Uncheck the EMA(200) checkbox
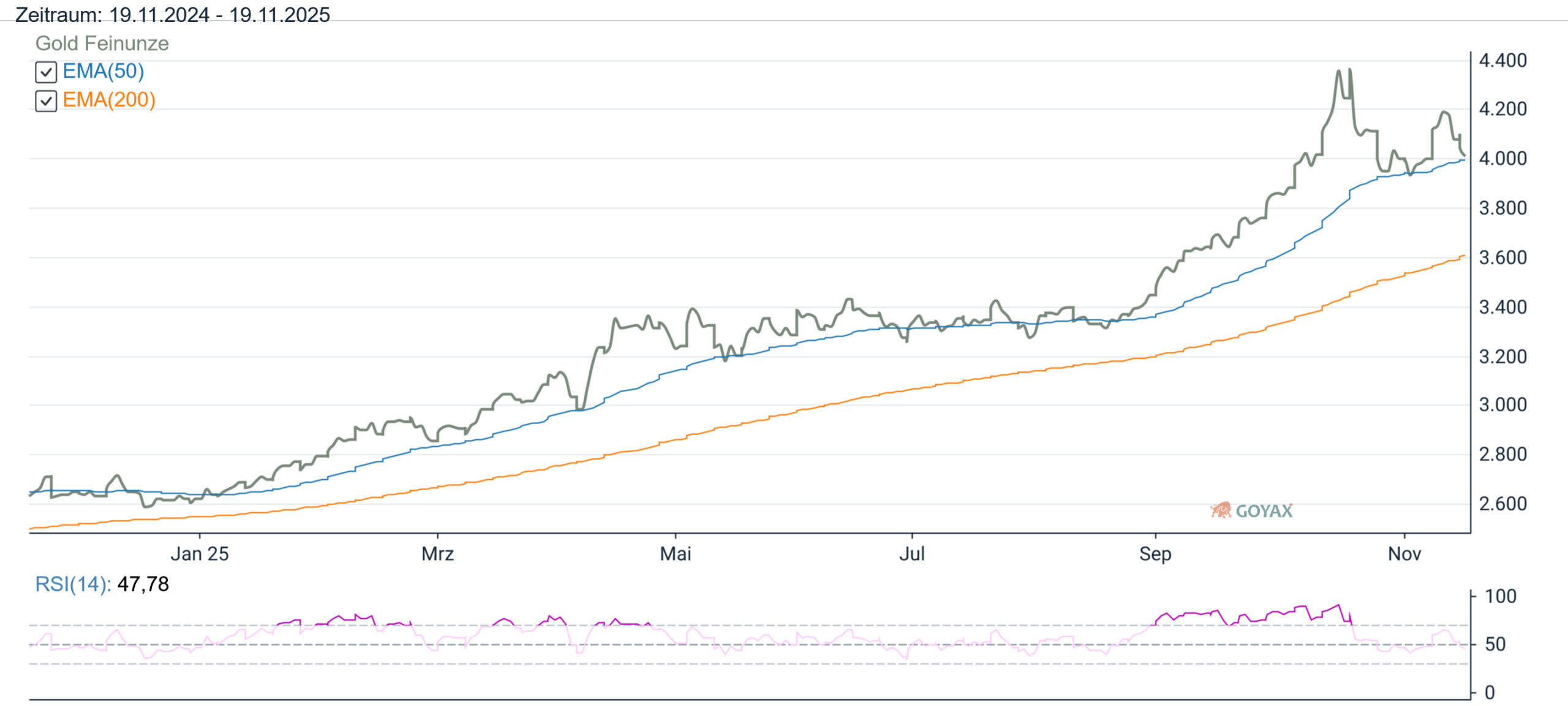The image size is (1568, 706). click(x=46, y=101)
